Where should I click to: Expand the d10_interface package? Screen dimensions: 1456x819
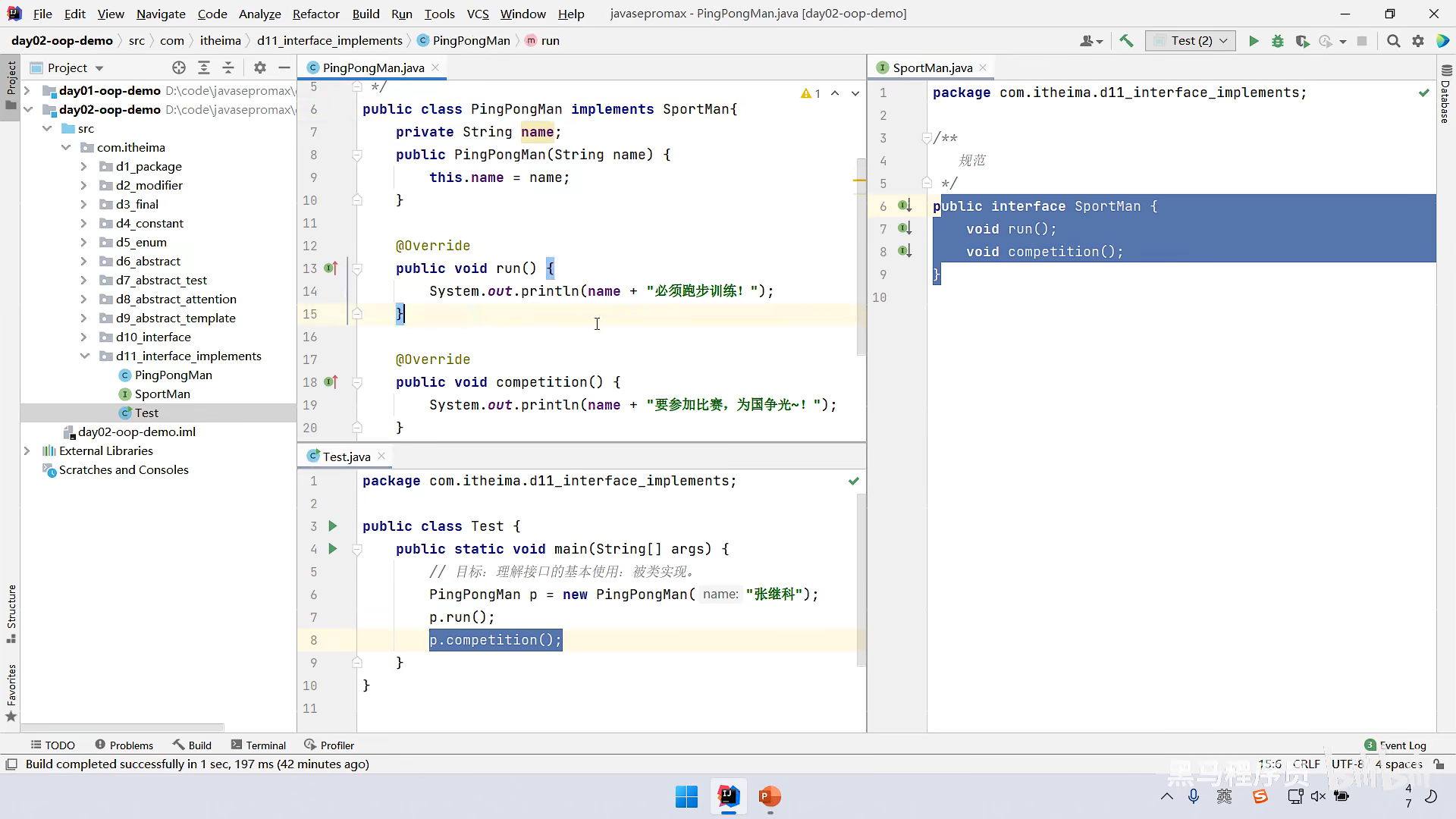tap(83, 337)
